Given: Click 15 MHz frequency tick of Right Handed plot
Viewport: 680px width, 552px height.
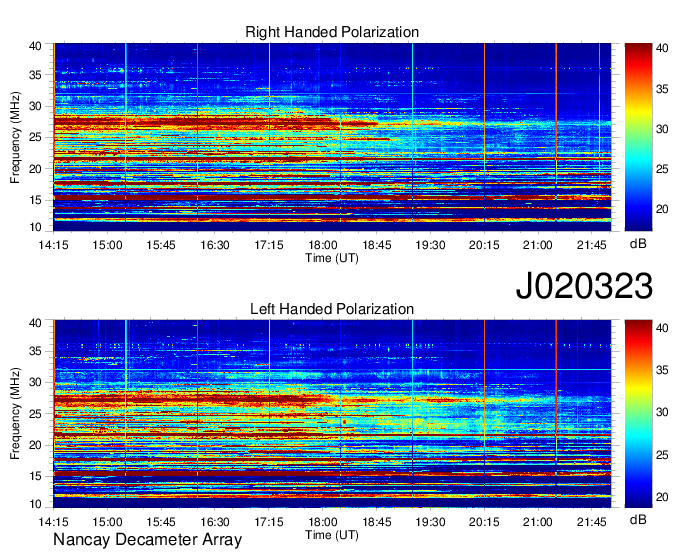Looking at the screenshot, I should tap(35, 200).
